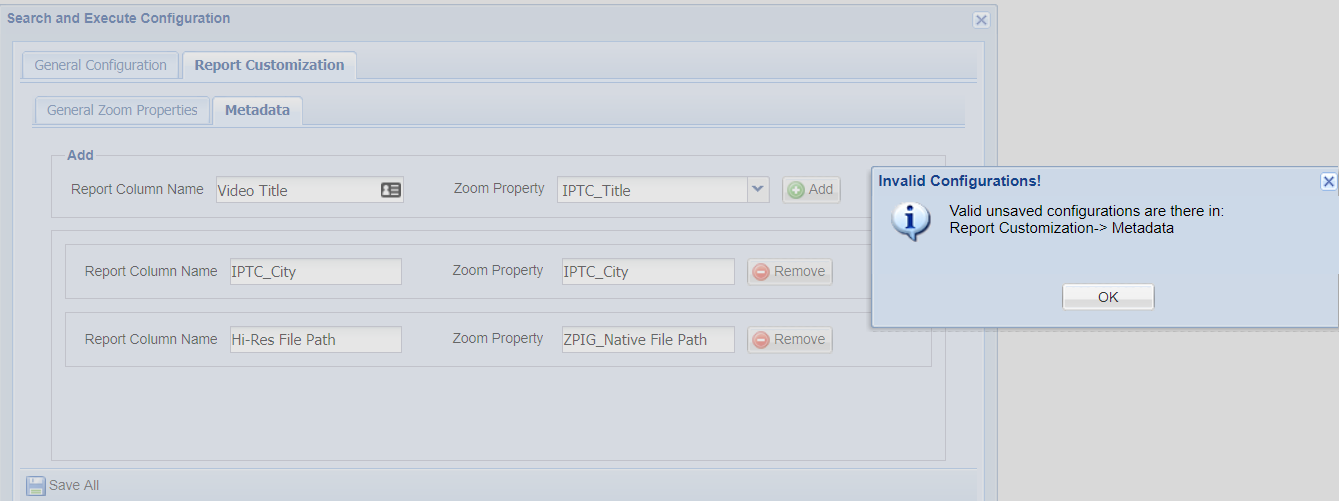
Task: Open the IPTC_Title combo box
Action: pyautogui.click(x=652, y=190)
